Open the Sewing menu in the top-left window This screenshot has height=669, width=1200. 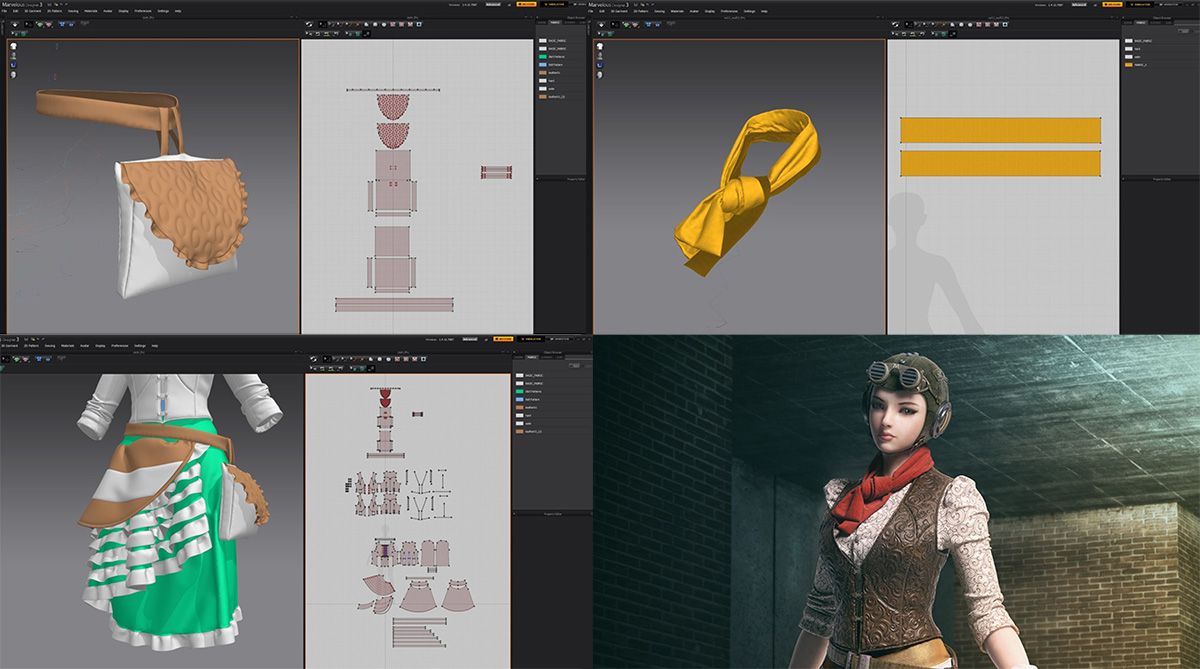[x=73, y=11]
